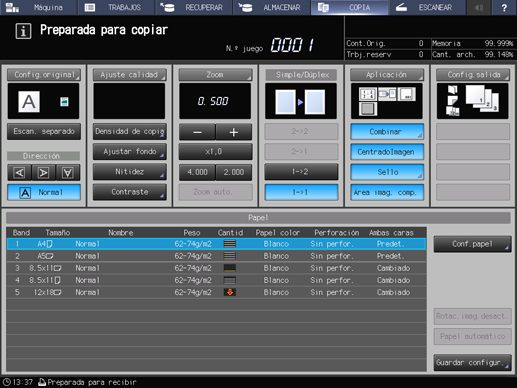The width and height of the screenshot is (517, 388).
Task: Toggle CentradoImagen
Action: pyautogui.click(x=387, y=152)
